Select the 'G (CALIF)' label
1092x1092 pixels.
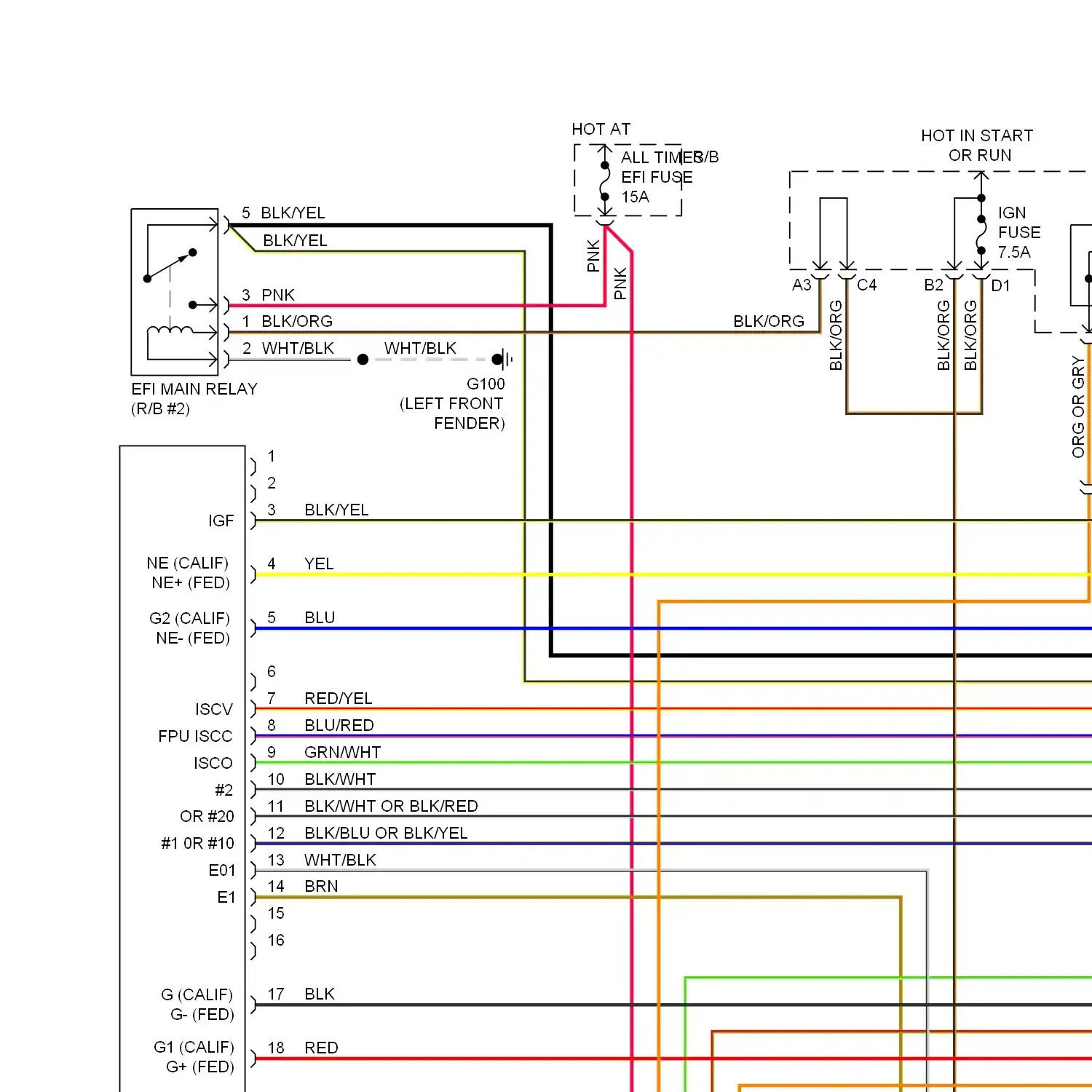click(x=197, y=995)
